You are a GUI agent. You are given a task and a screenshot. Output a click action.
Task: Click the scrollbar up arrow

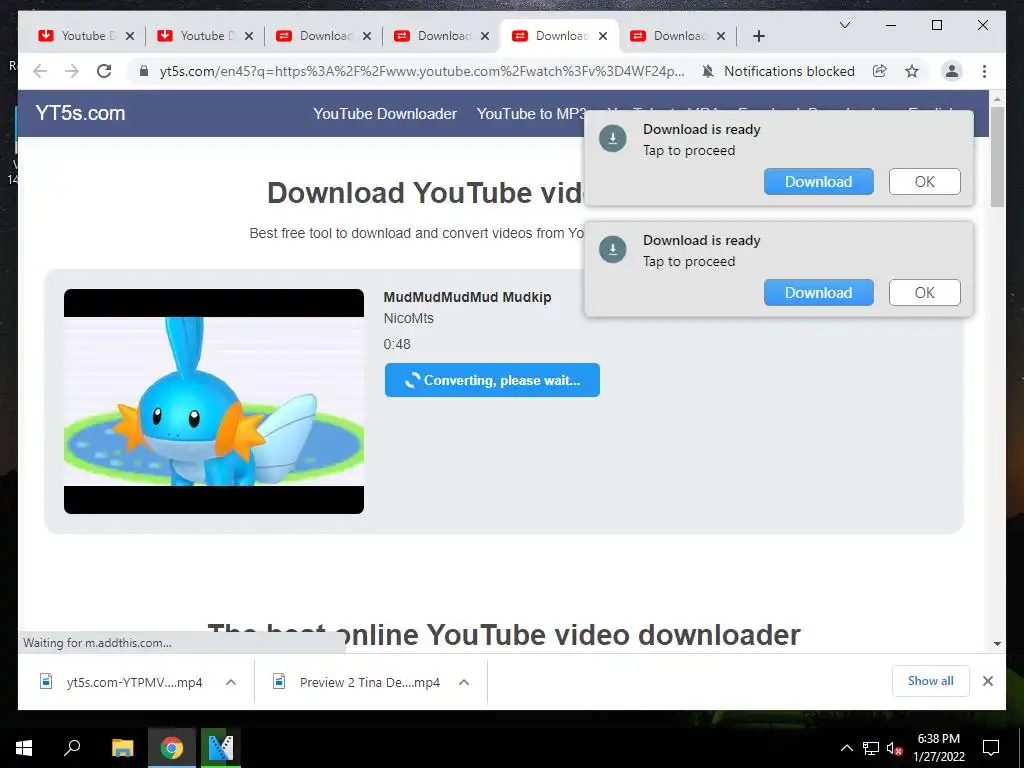[997, 99]
